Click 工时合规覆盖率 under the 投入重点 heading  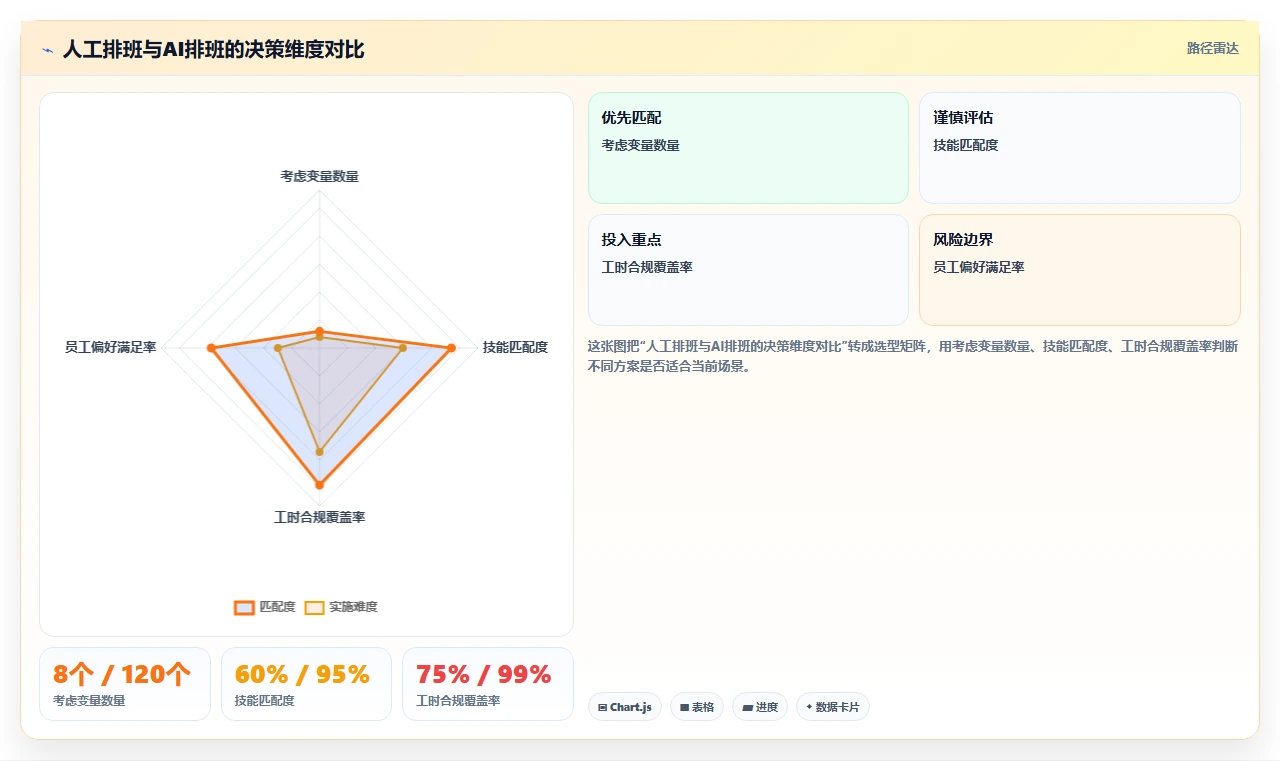point(647,267)
